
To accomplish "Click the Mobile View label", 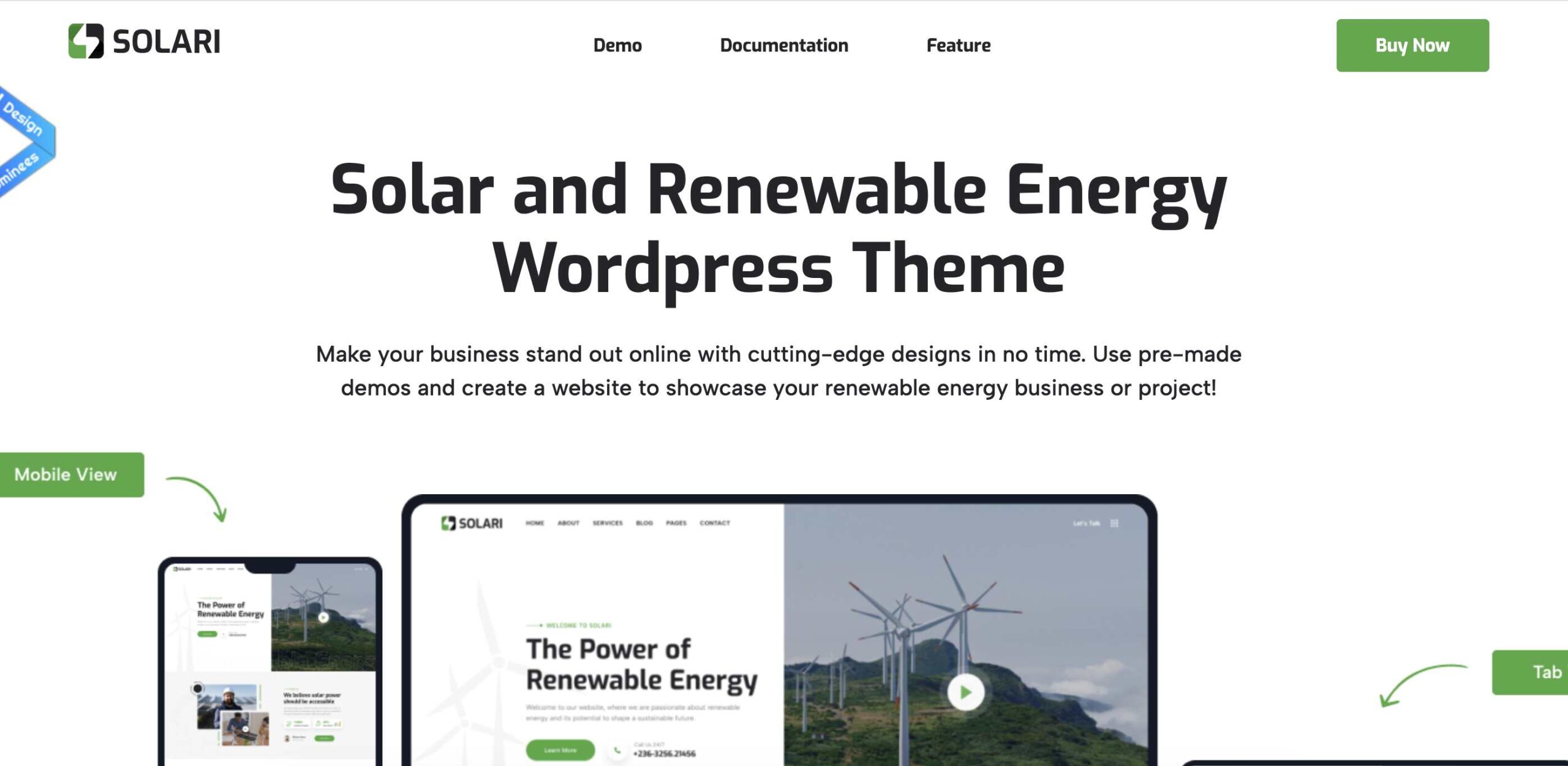I will coord(66,475).
